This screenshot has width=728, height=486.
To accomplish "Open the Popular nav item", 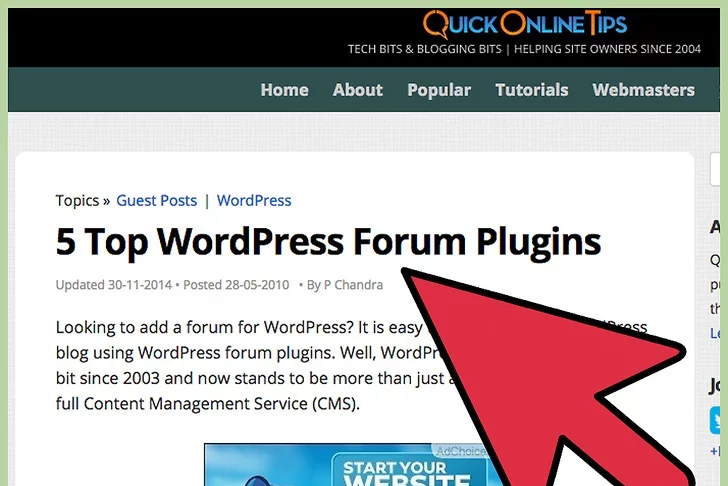I will [x=438, y=90].
